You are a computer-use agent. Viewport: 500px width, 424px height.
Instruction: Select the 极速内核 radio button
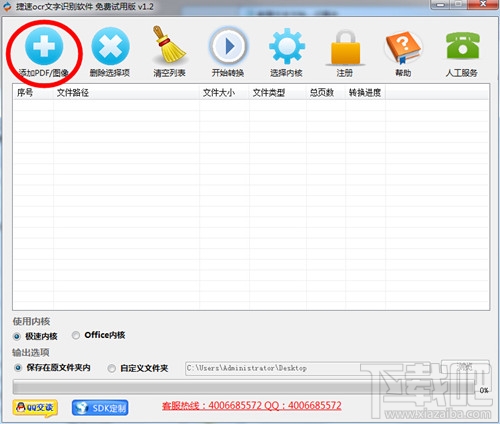point(17,336)
